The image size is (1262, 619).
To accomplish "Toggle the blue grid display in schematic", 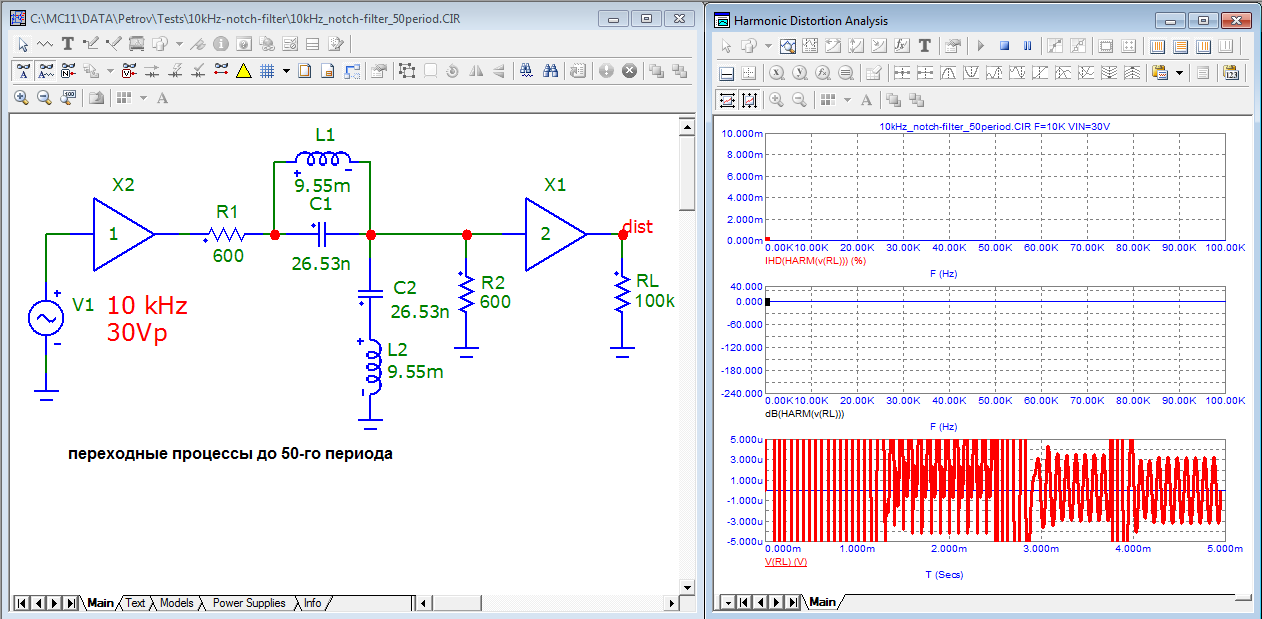I will click(x=267, y=71).
